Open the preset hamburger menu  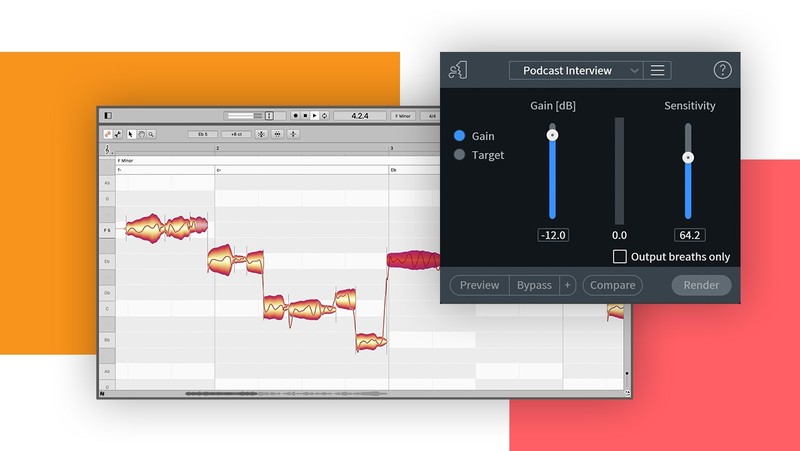[x=657, y=70]
